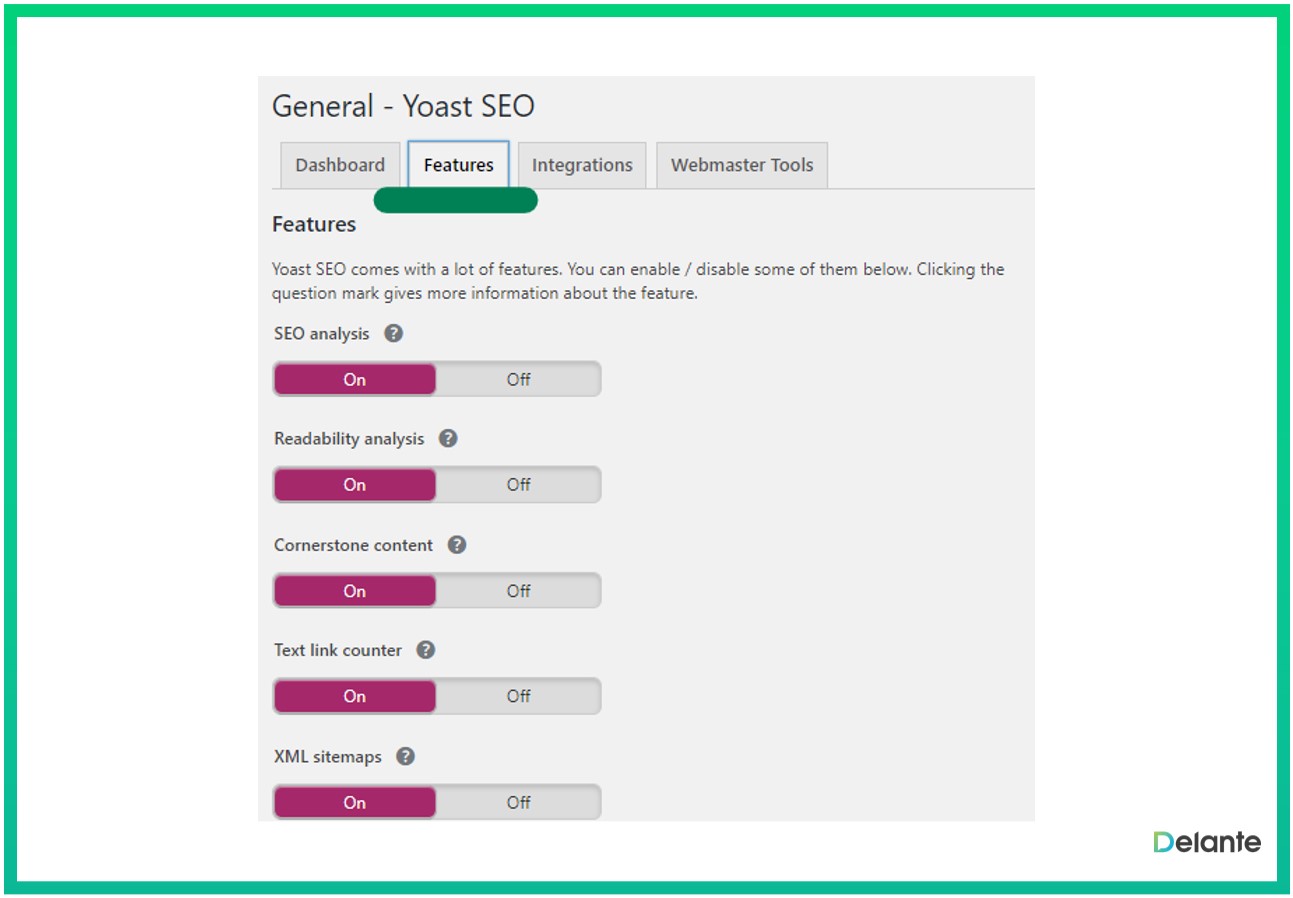Enable XML sitemaps On option
This screenshot has width=1293, height=898.
(355, 802)
